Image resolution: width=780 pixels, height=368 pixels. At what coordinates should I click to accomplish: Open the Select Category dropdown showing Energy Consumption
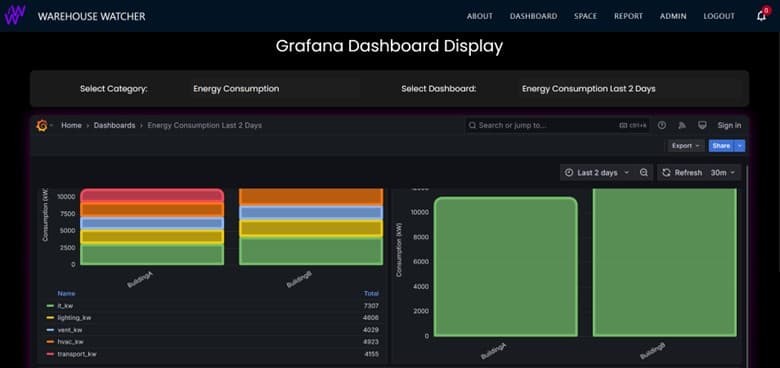tap(274, 89)
